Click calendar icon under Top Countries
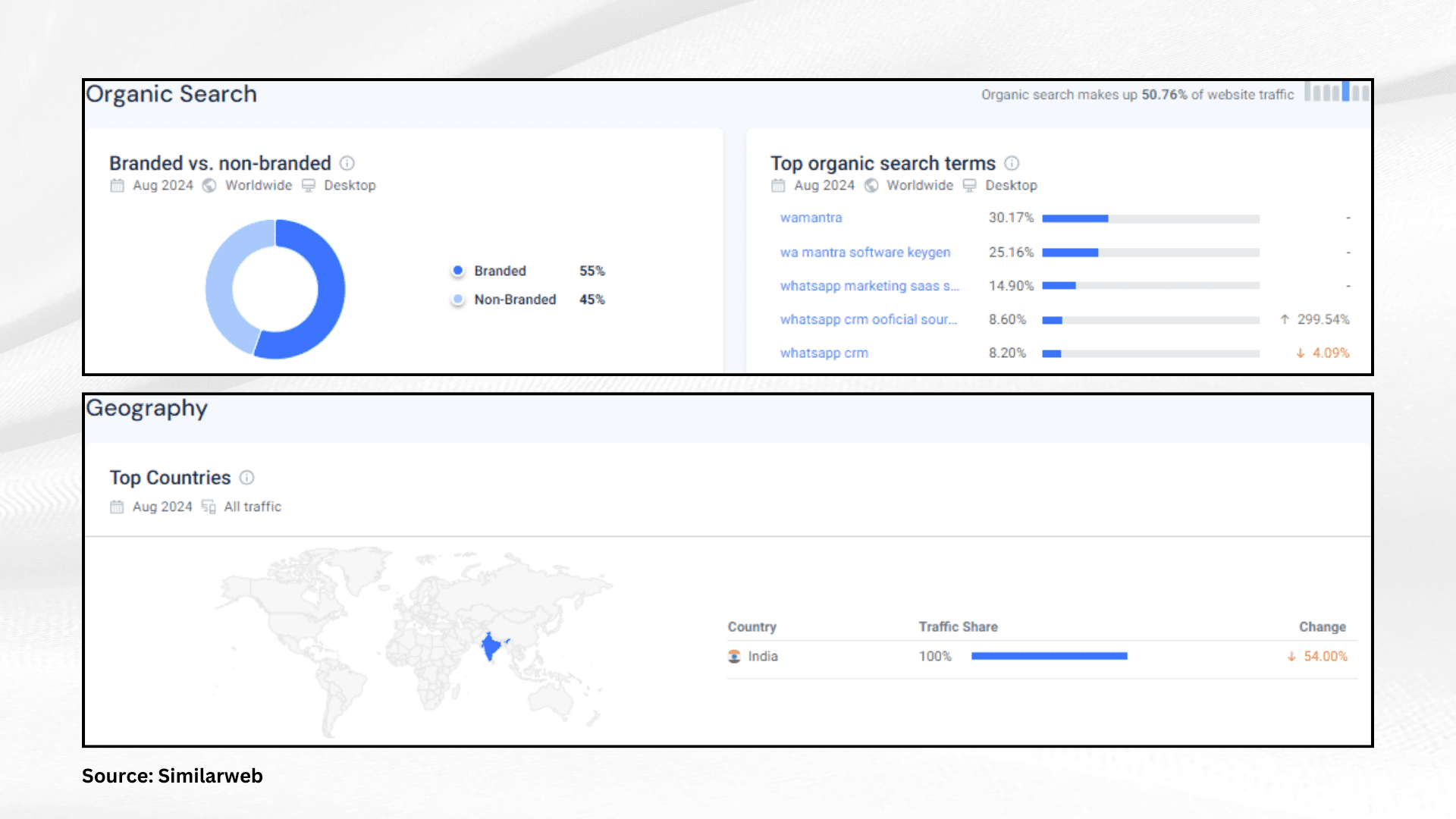This screenshot has height=819, width=1456. (x=117, y=507)
